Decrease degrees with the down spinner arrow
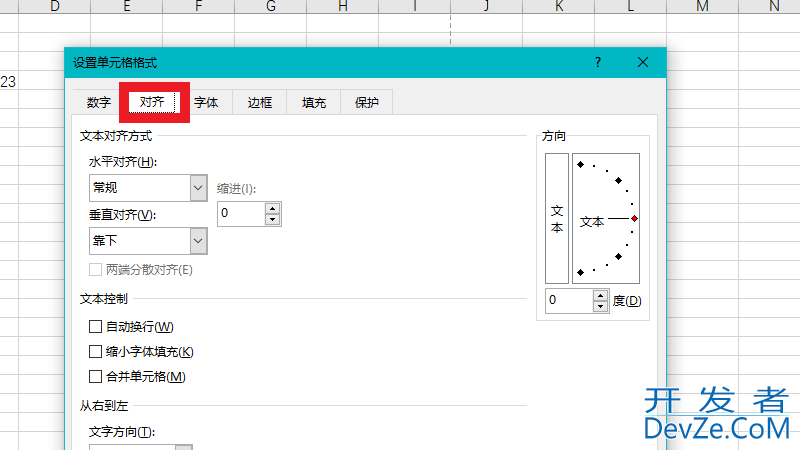 pos(601,307)
